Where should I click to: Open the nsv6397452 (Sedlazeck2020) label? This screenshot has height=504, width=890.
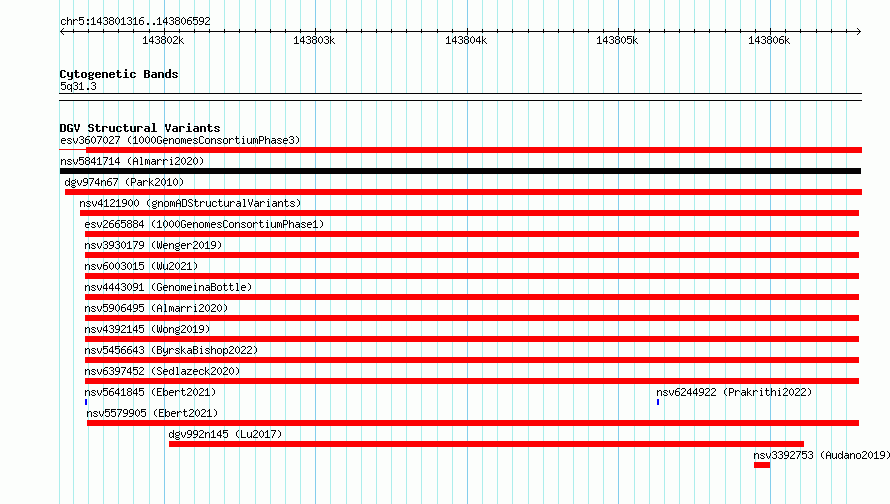pyautogui.click(x=162, y=371)
